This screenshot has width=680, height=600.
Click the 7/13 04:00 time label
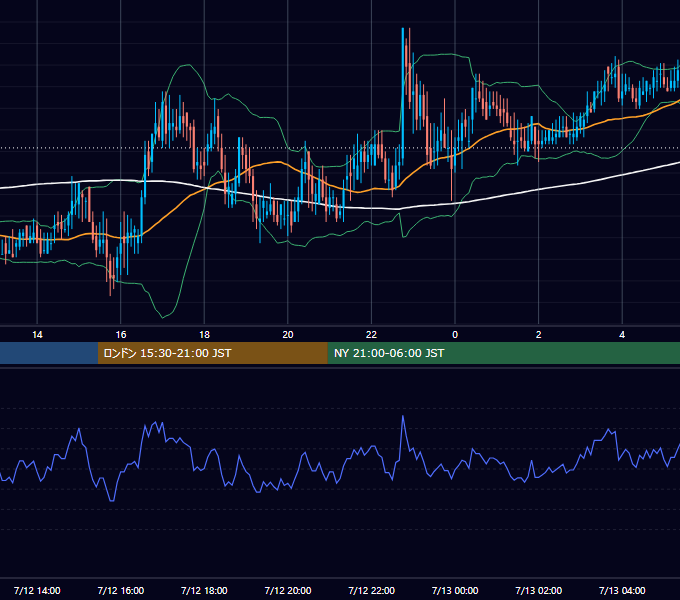click(x=622, y=590)
